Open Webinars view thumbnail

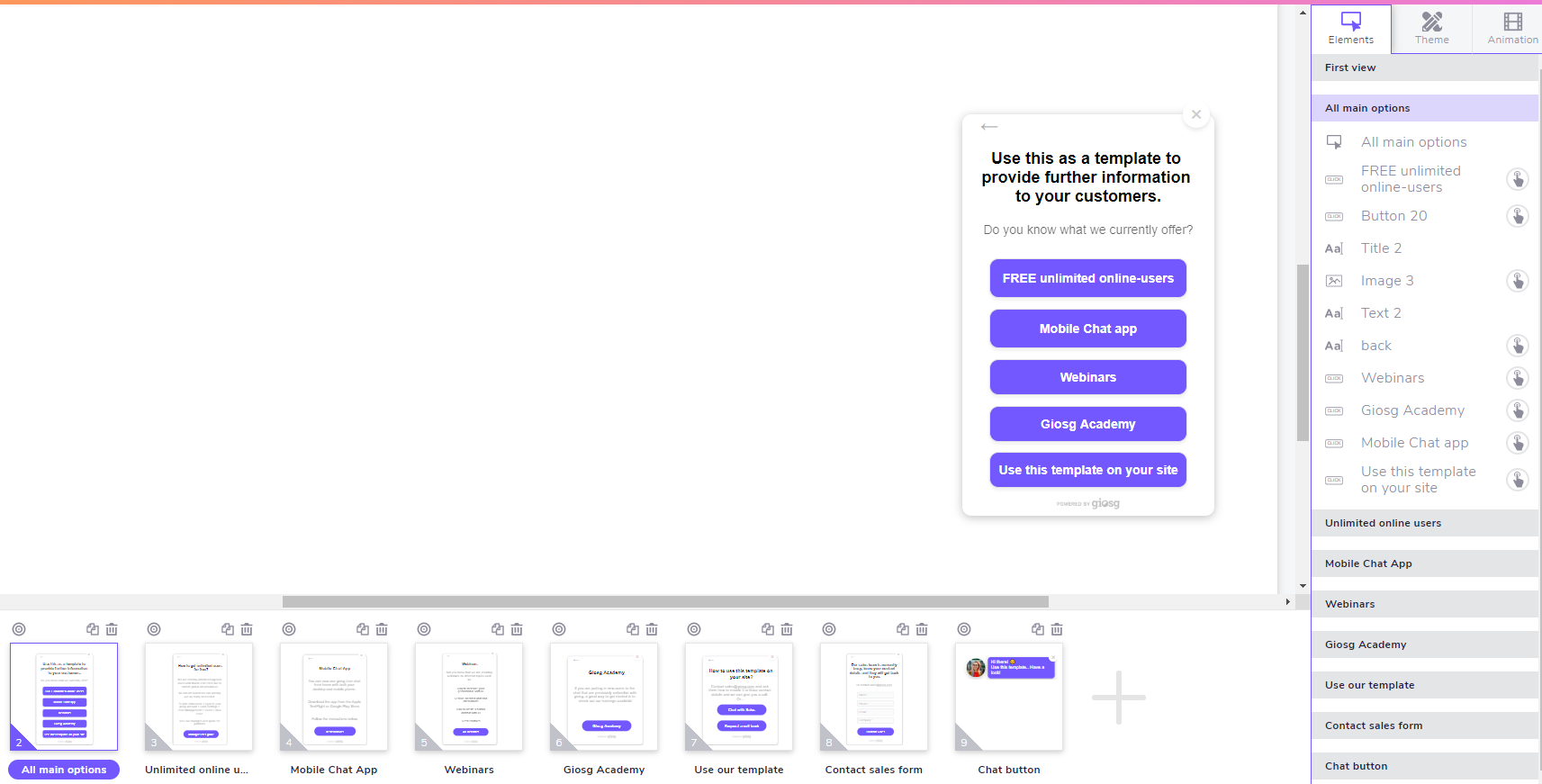469,697
